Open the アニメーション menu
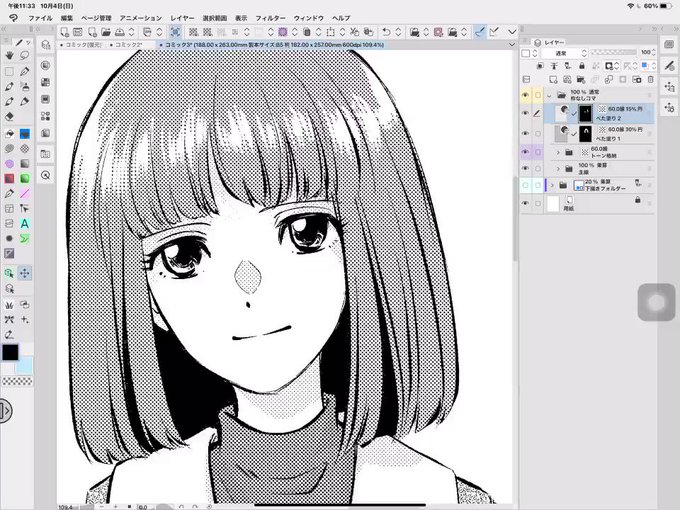Image resolution: width=680 pixels, height=510 pixels. [x=141, y=18]
